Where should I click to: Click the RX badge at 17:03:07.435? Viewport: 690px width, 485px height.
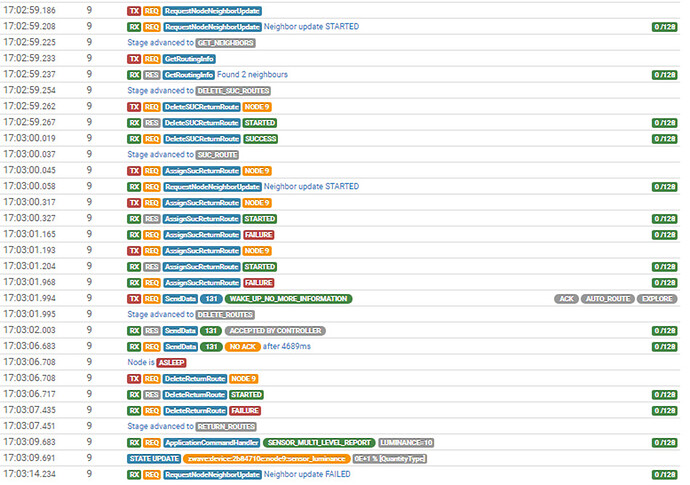pos(134,411)
